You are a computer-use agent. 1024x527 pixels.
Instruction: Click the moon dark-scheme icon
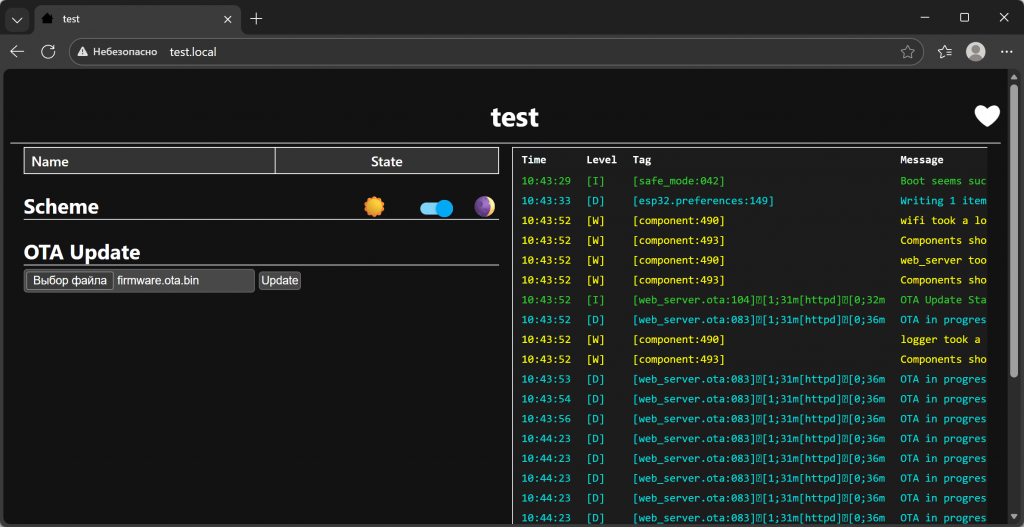click(x=484, y=207)
